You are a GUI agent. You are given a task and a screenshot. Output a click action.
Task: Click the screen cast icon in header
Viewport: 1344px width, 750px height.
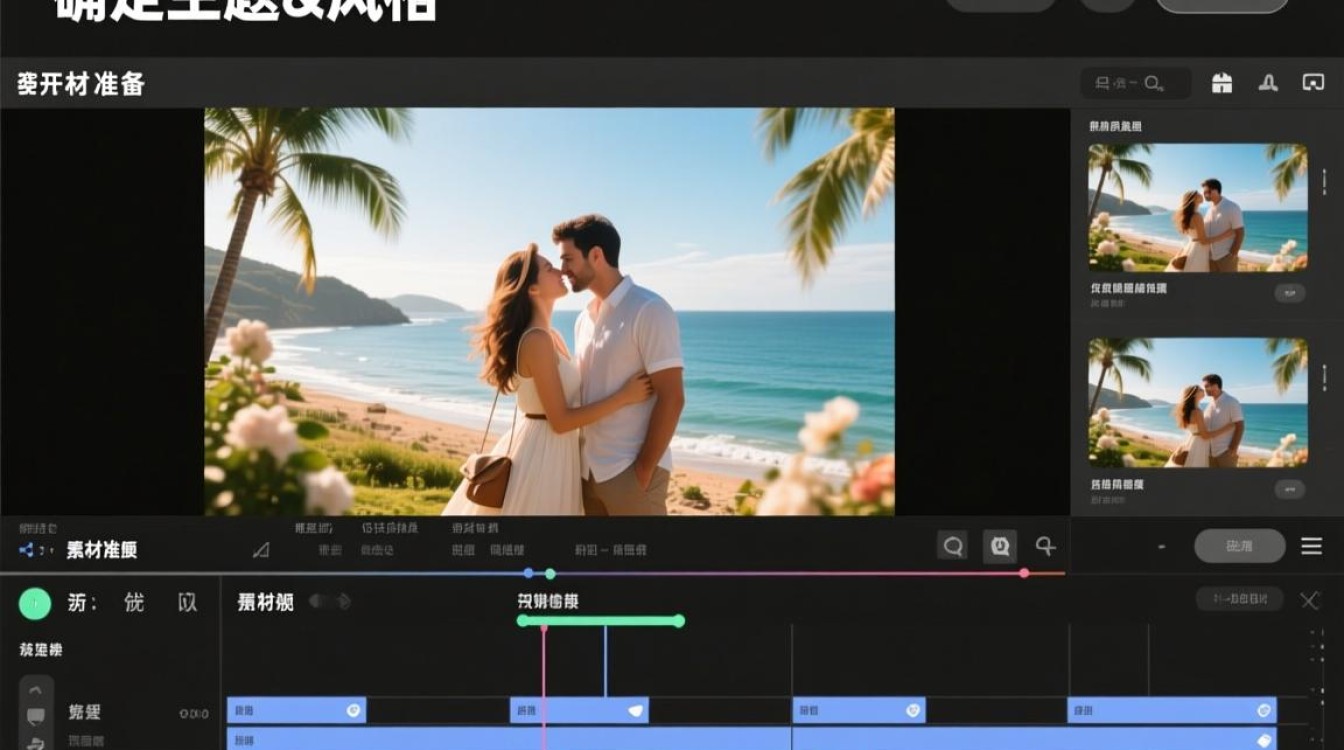tap(1313, 83)
